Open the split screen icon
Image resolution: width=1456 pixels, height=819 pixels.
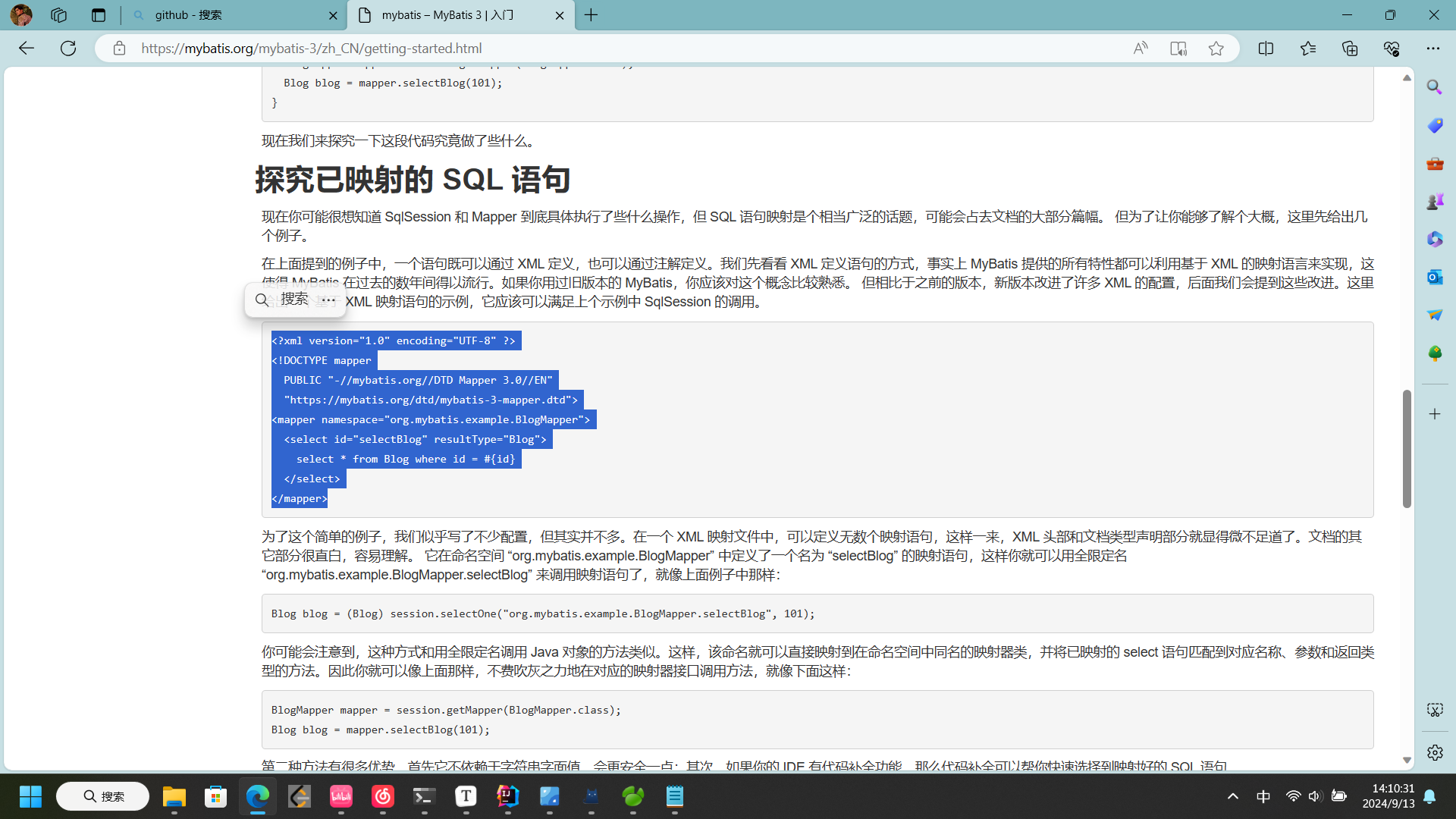pos(1266,49)
